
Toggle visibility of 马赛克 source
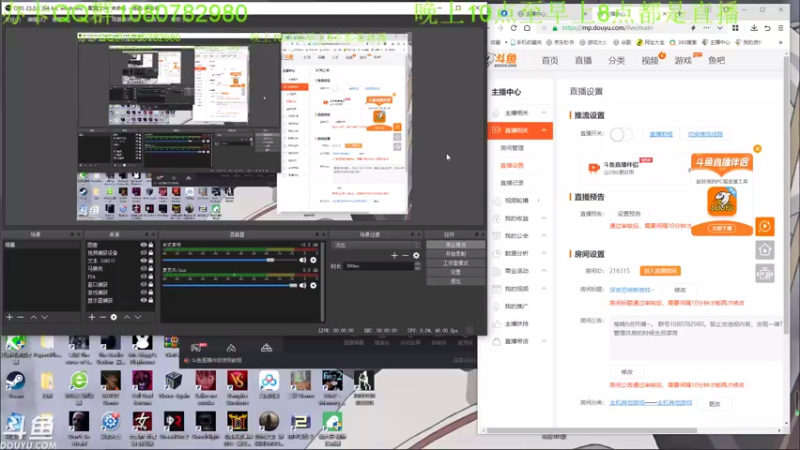143,268
